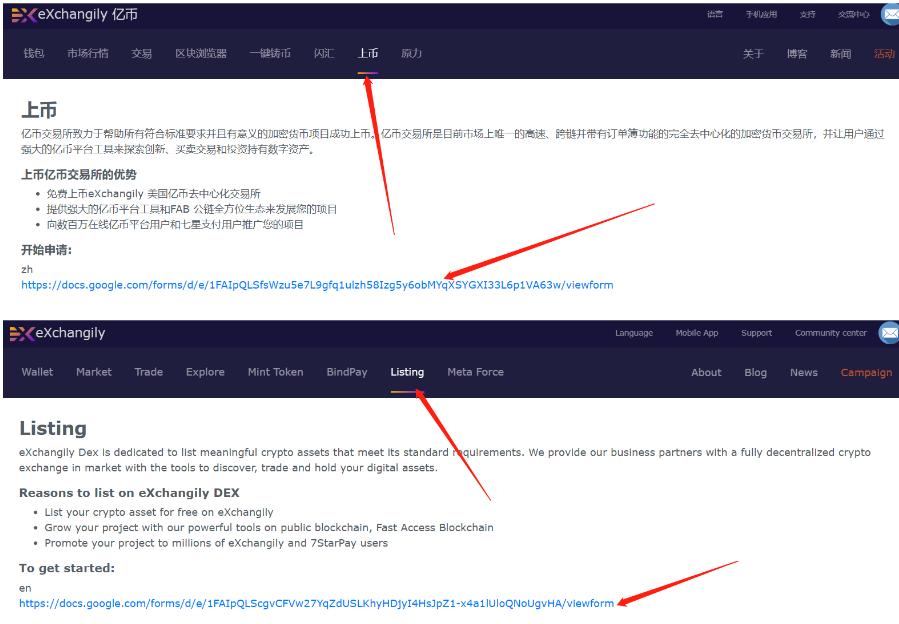Click the '上币亿币交易所的优势' subheading
The width and height of the screenshot is (899, 624).
click(79, 174)
